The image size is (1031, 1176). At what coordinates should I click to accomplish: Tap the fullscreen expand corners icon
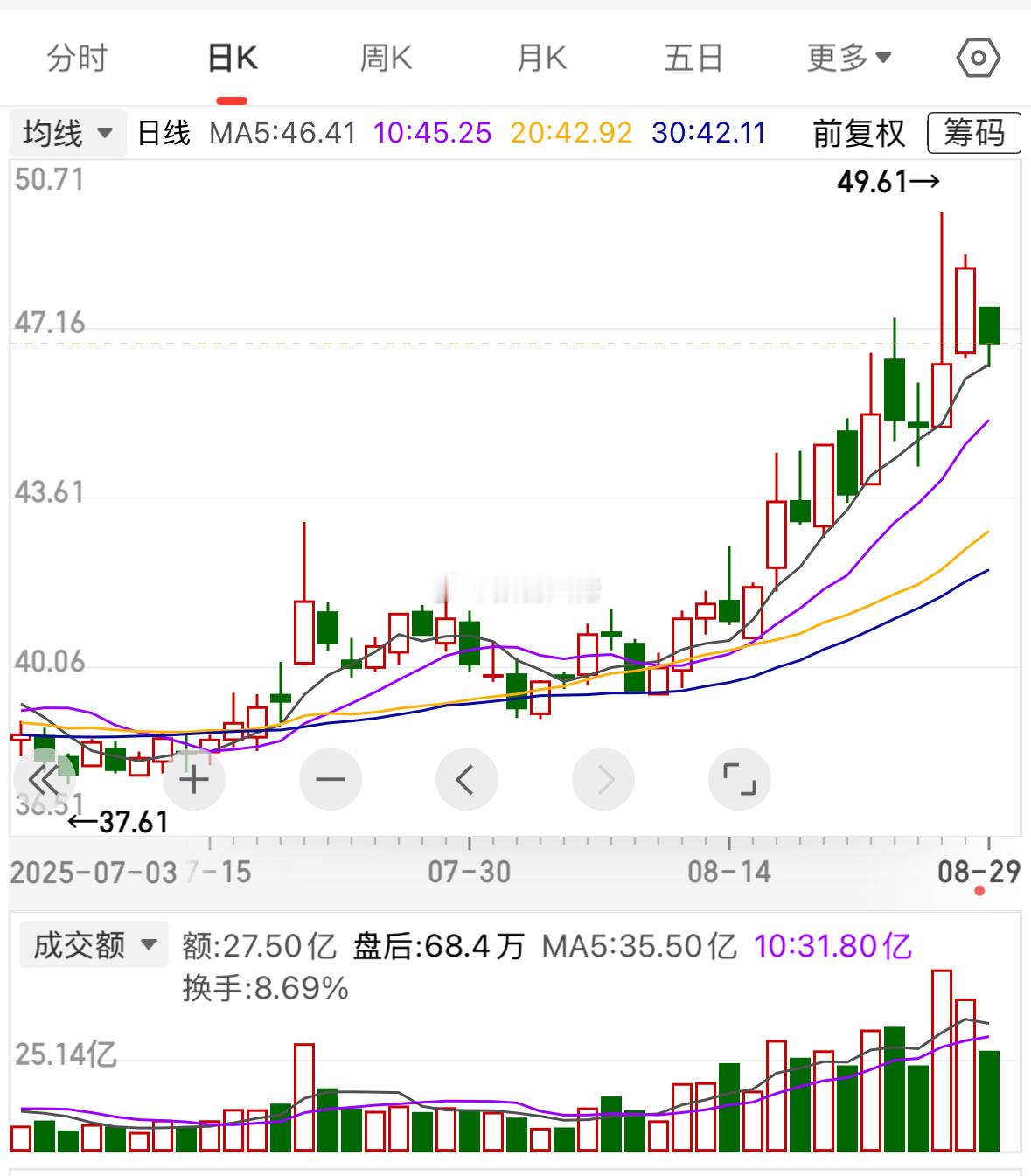[740, 779]
